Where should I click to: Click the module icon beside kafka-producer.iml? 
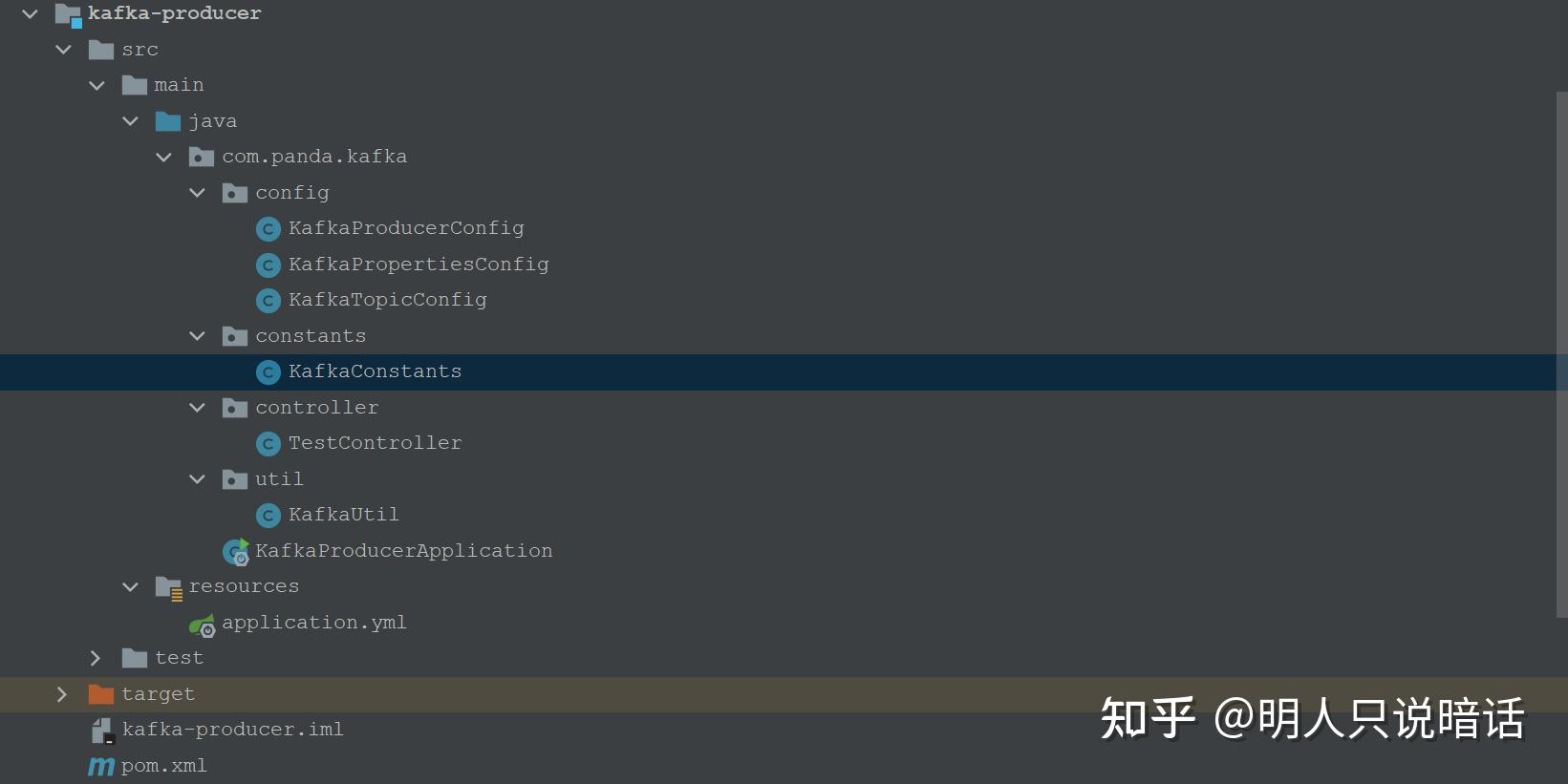click(101, 730)
